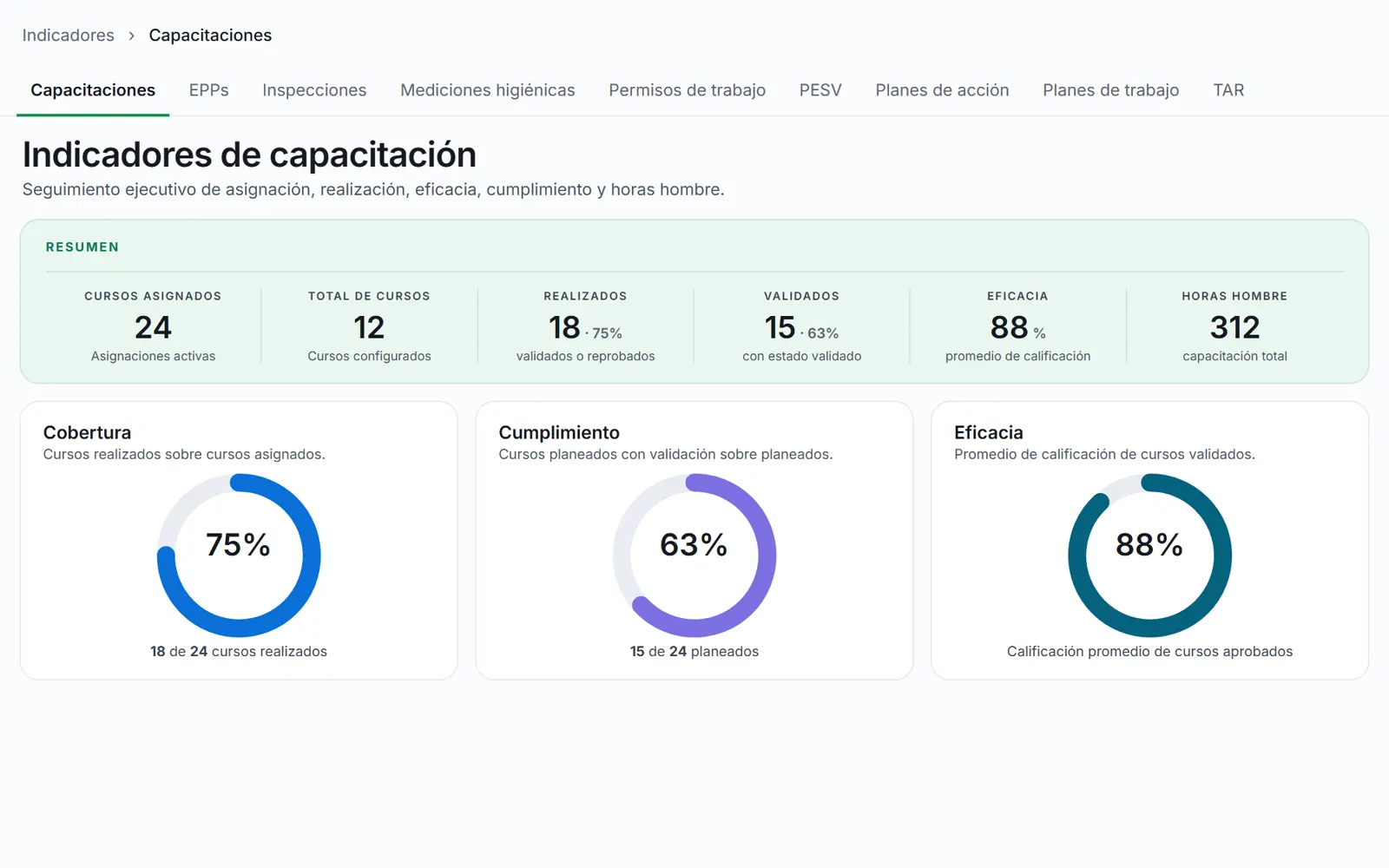The height and width of the screenshot is (868, 1389).
Task: Click 'promedio de calificación' label
Action: coord(1018,356)
